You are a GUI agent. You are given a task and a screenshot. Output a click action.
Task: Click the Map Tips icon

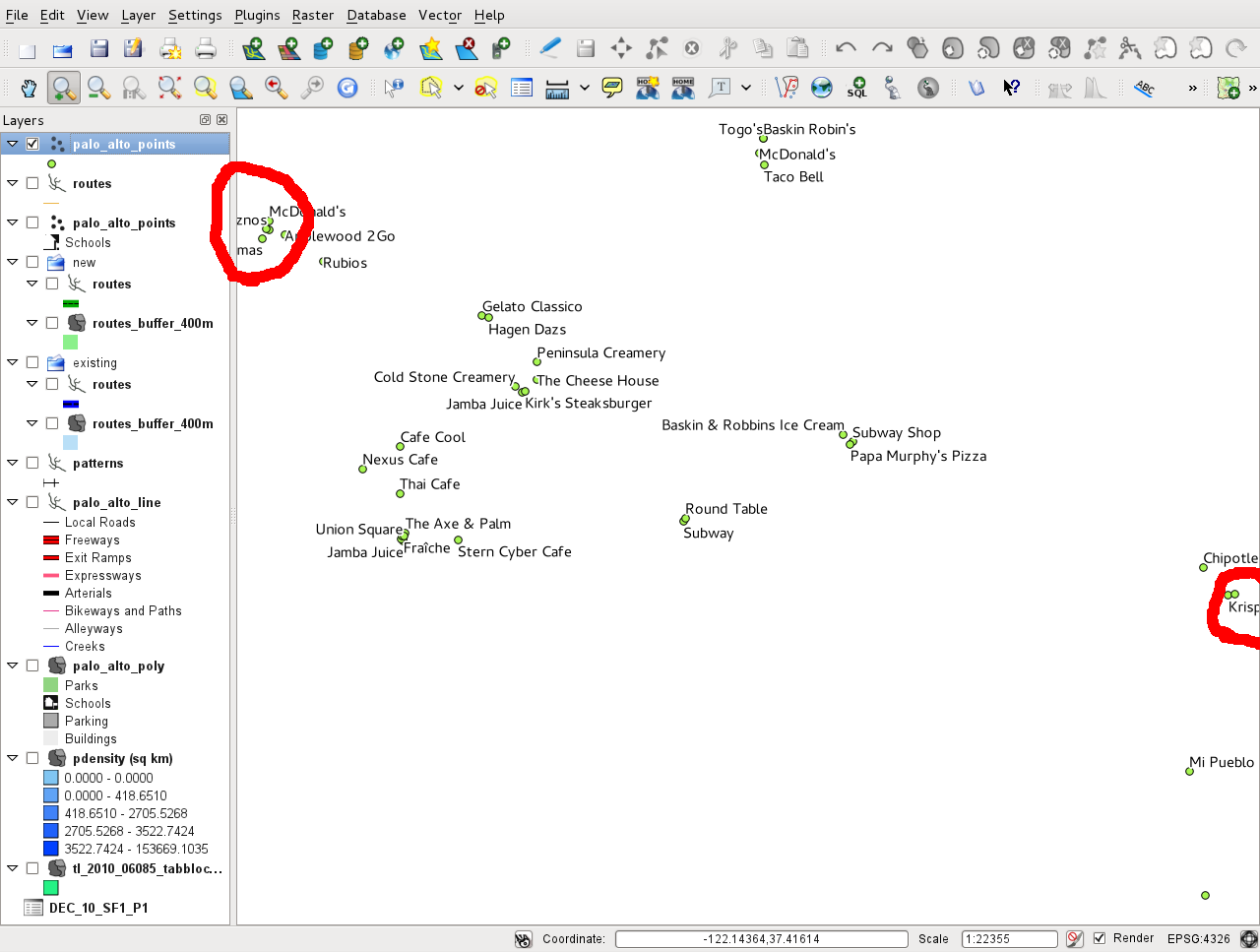(x=612, y=89)
